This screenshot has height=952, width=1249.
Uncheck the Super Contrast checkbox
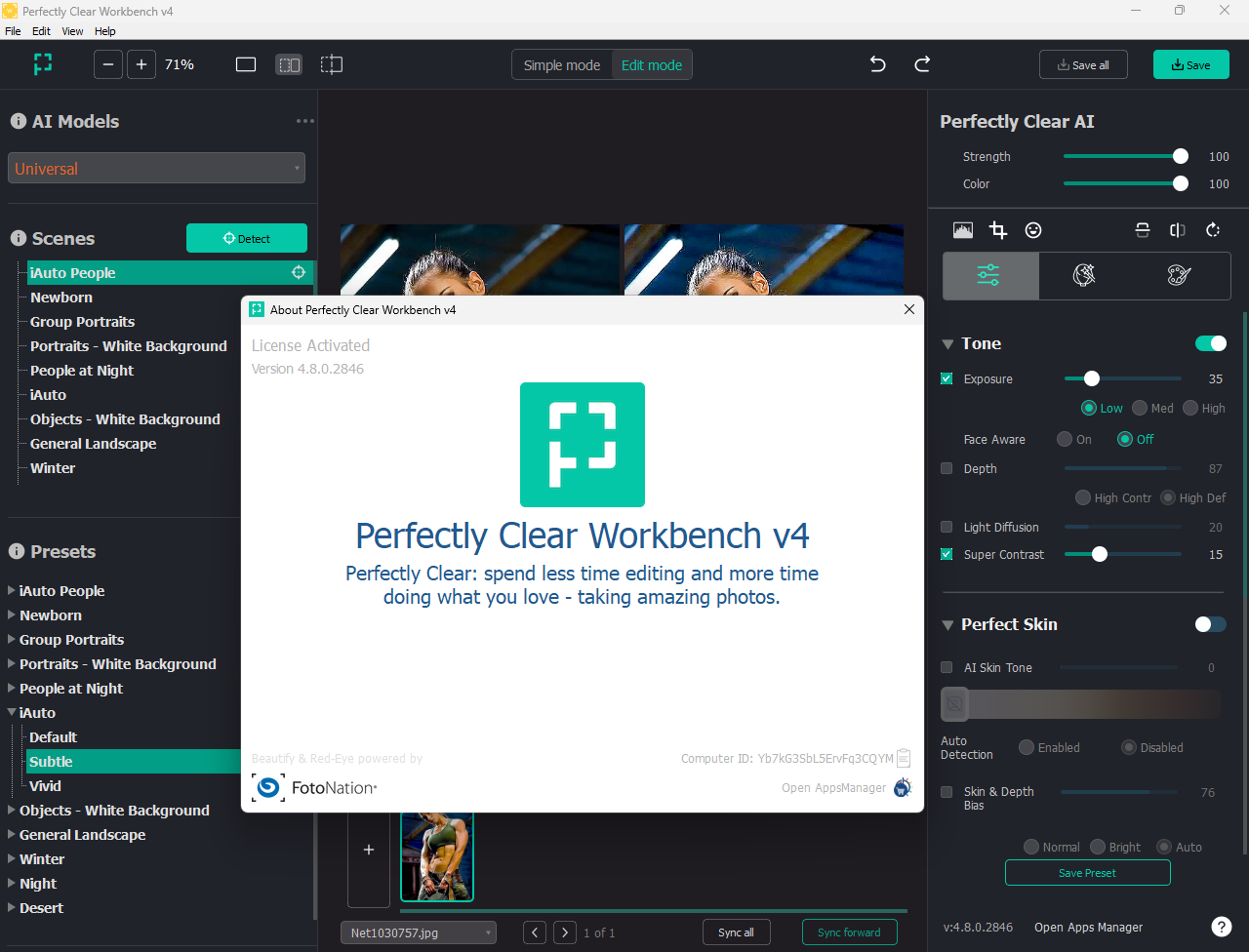point(947,554)
